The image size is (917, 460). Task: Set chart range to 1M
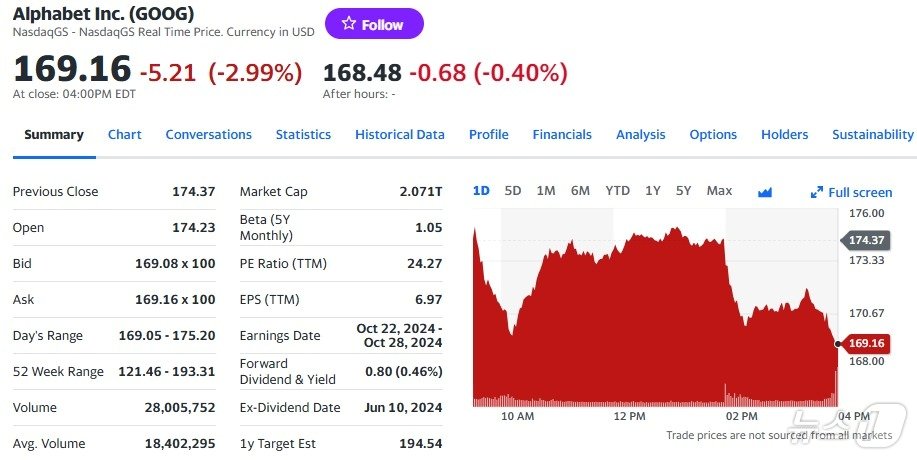point(546,191)
